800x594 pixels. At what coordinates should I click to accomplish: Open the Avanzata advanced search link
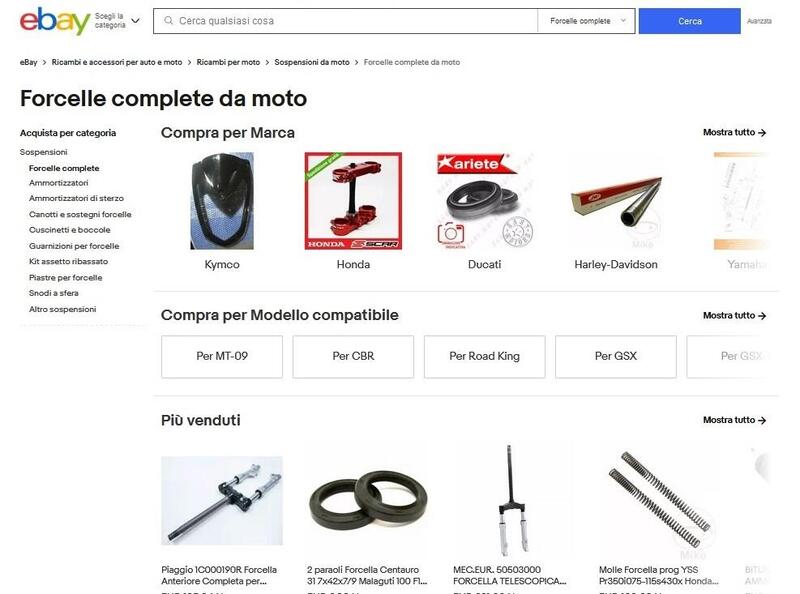click(759, 21)
